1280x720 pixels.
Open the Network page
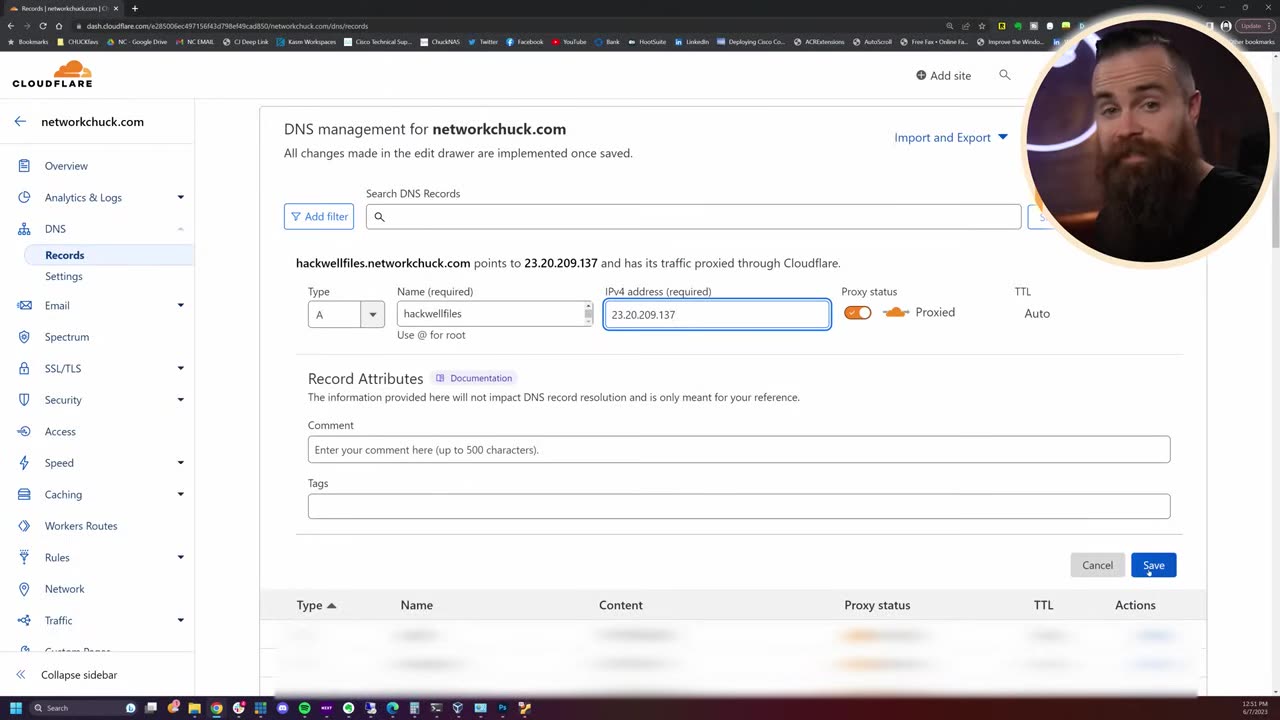65,589
